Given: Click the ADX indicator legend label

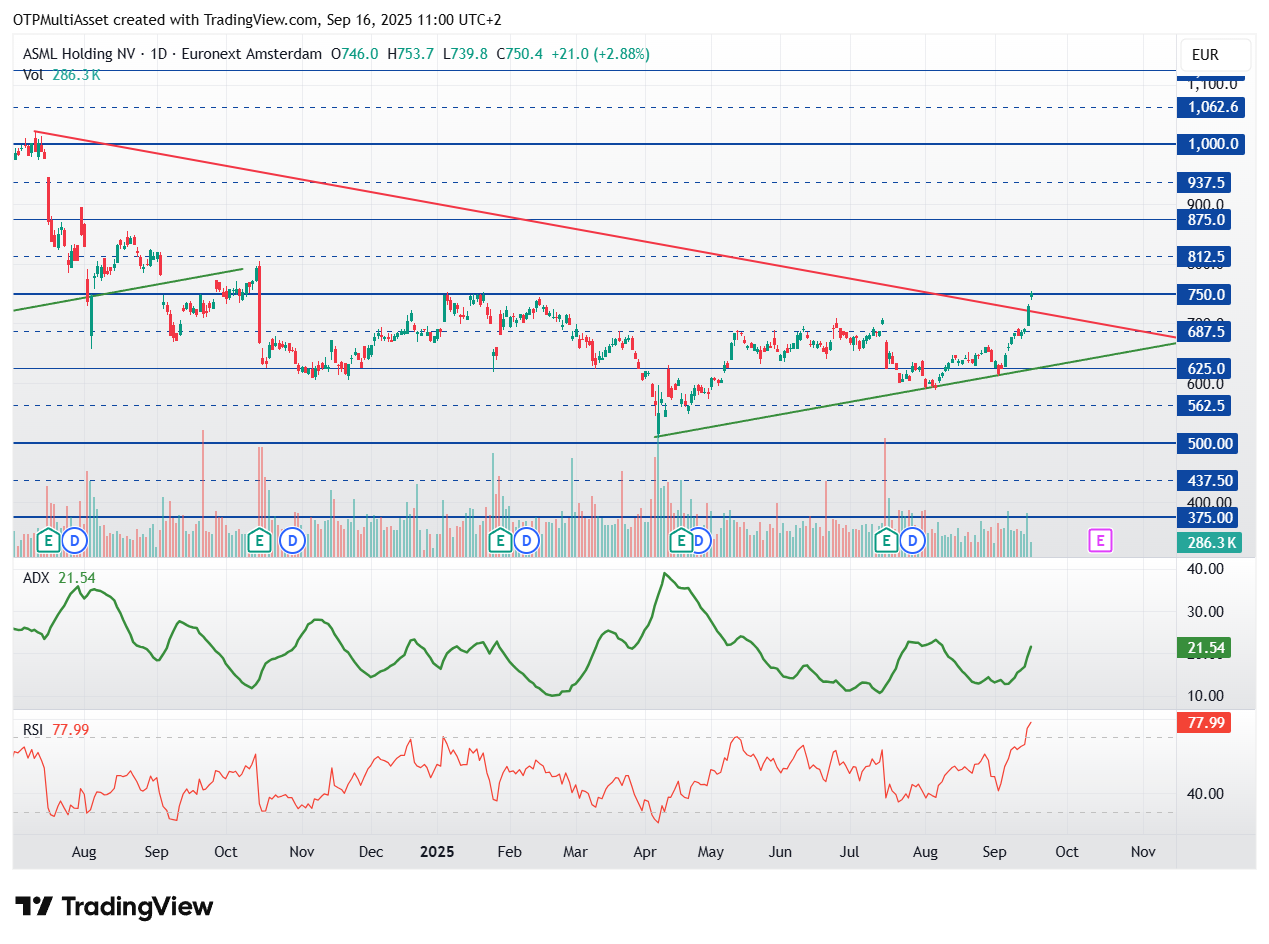Looking at the screenshot, I should click(37, 578).
